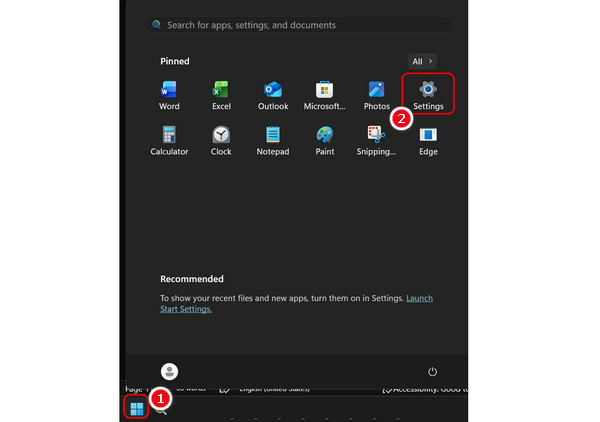Expand All apps list

point(422,61)
